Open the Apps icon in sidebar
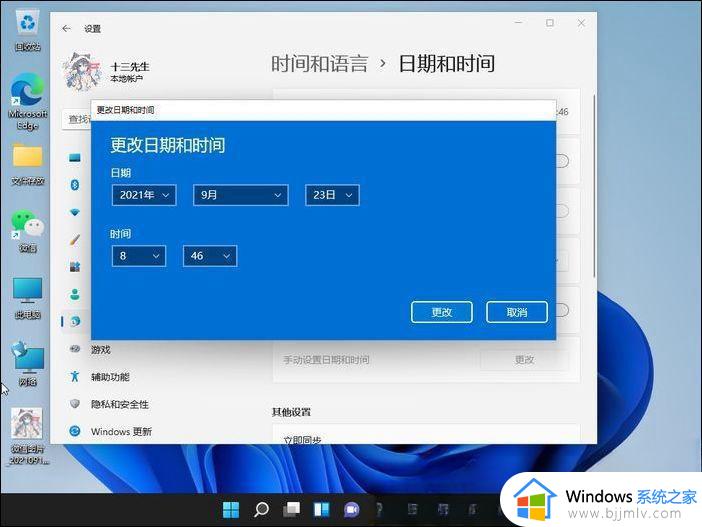 point(75,267)
